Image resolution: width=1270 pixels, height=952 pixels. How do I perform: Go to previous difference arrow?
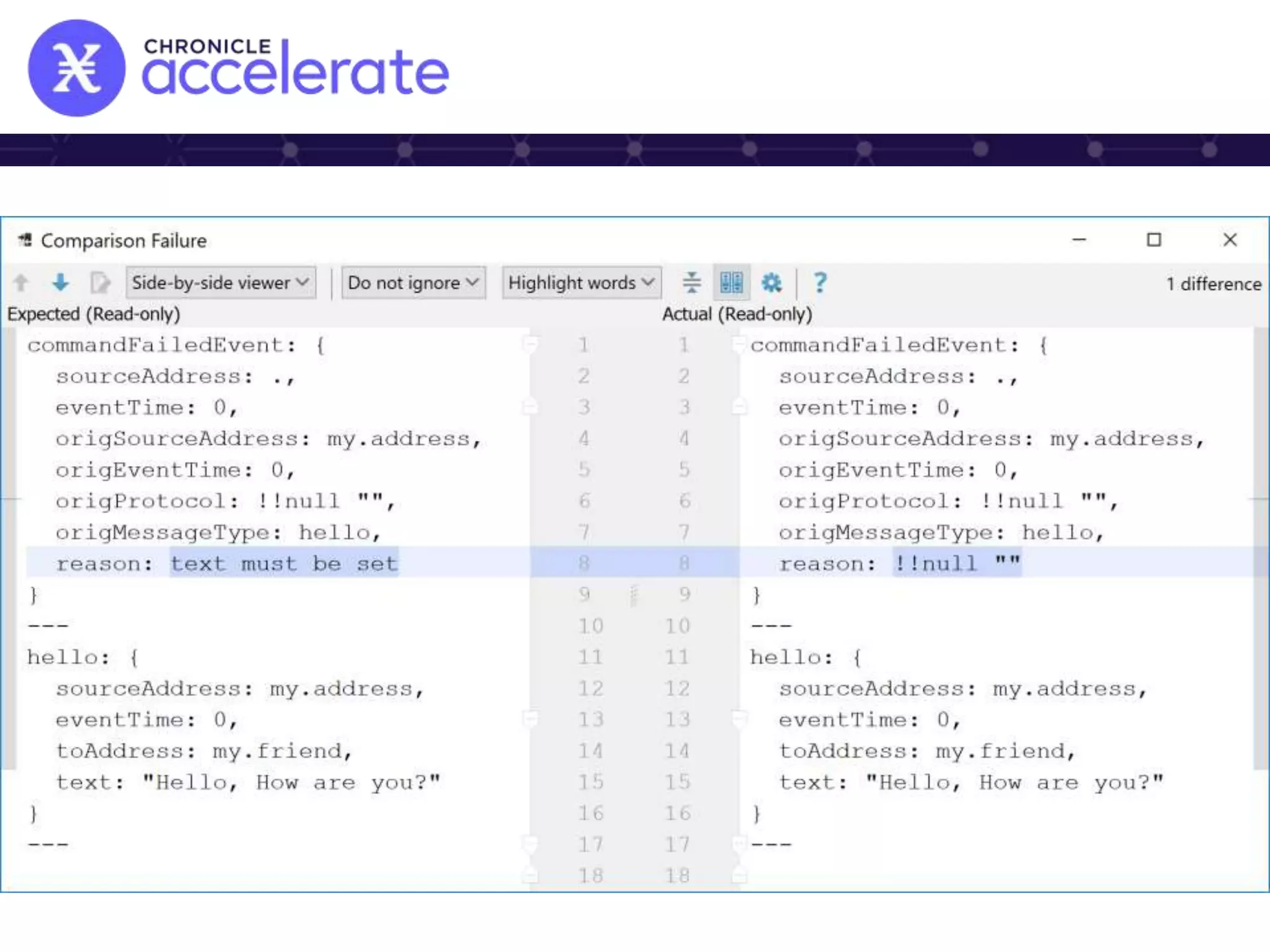[20, 283]
